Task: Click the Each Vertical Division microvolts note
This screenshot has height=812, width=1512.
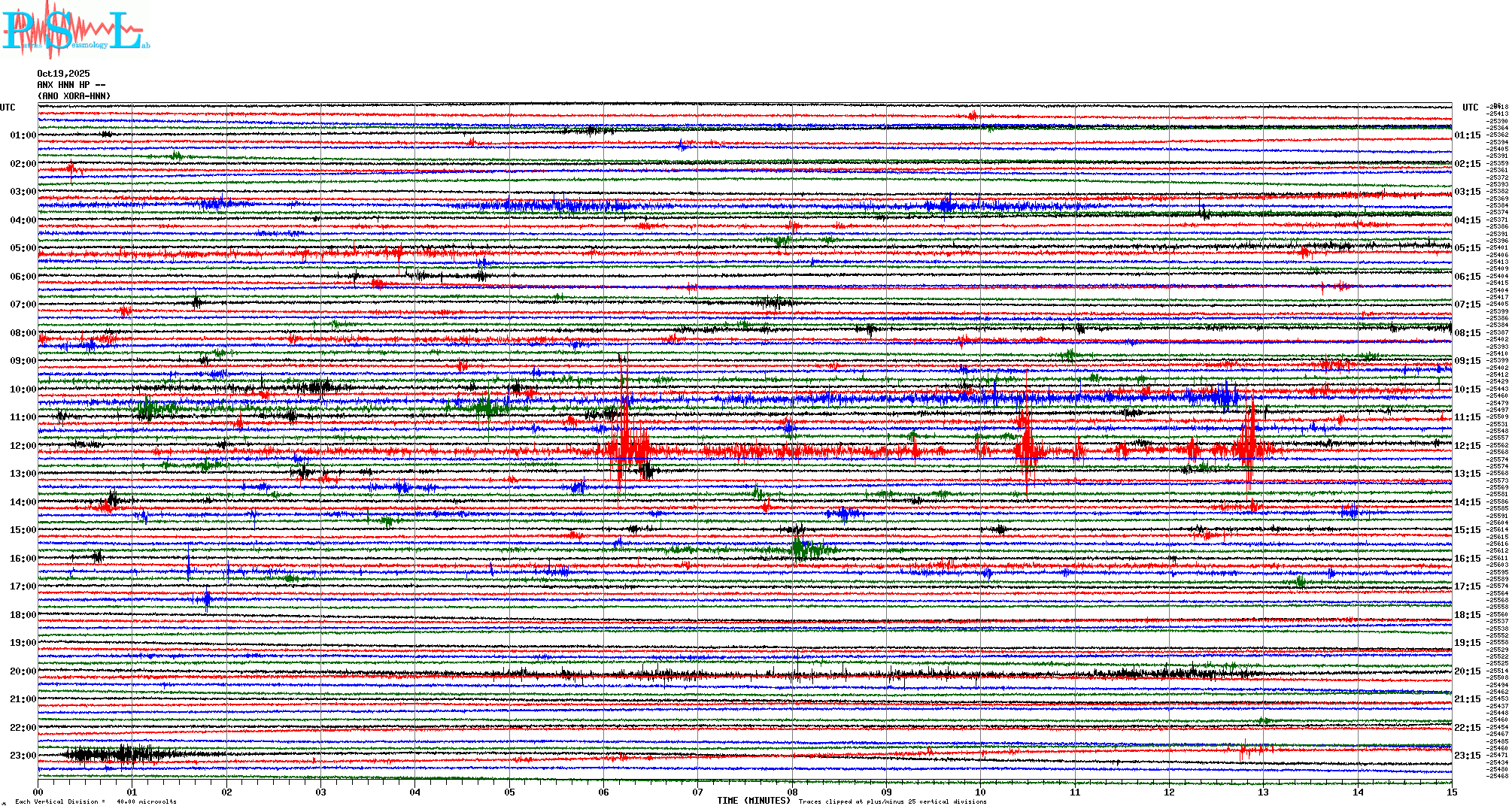Action: click(96, 801)
